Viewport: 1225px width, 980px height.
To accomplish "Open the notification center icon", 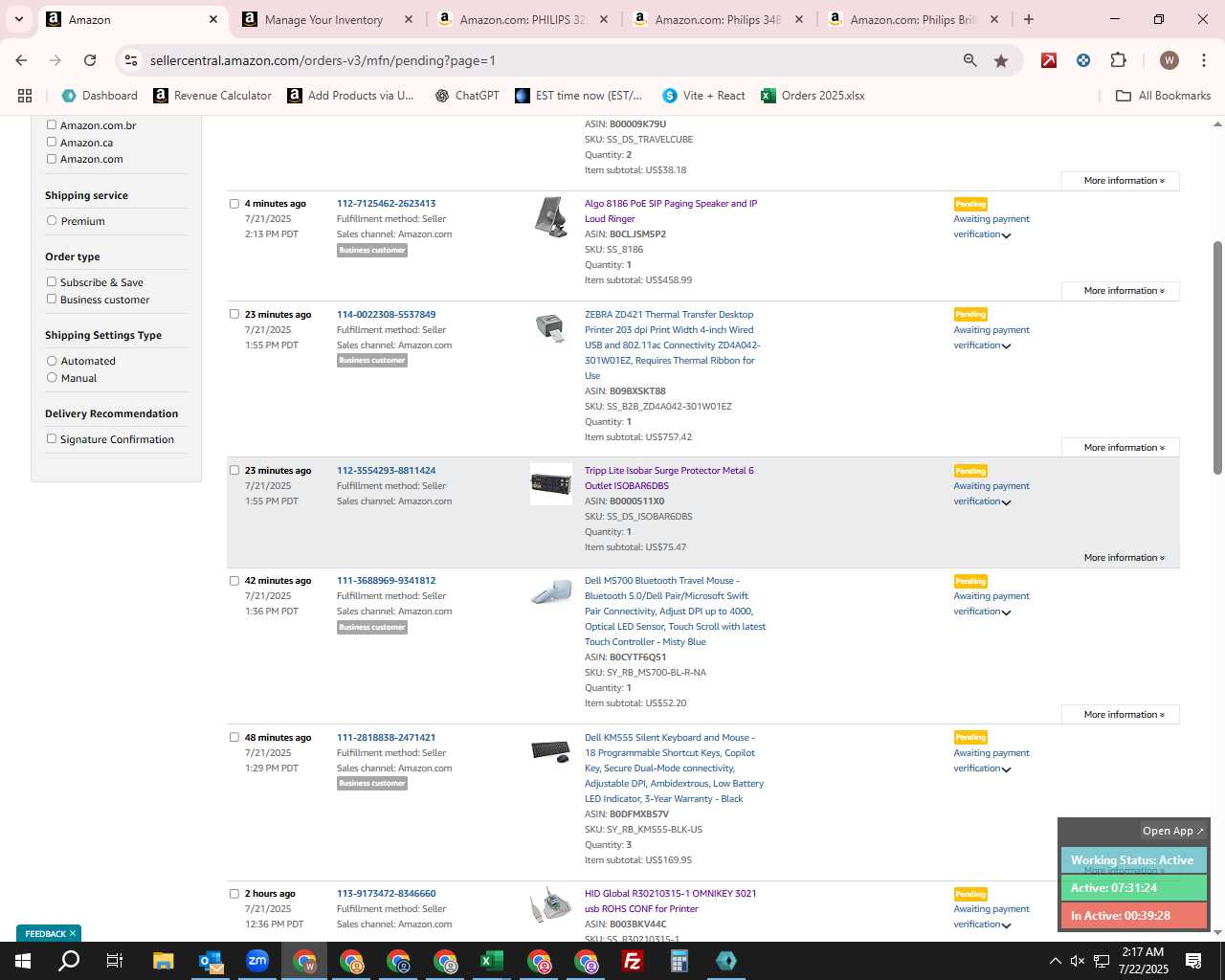I will (1193, 961).
